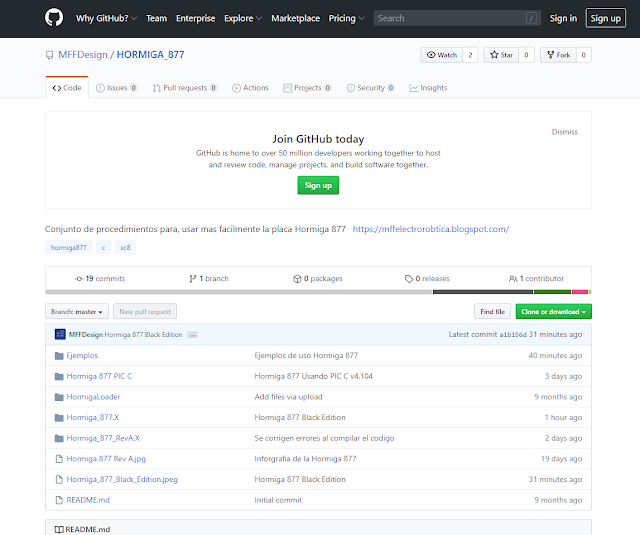The width and height of the screenshot is (640, 535).
Task: Click Sign in link in header
Action: [x=563, y=18]
